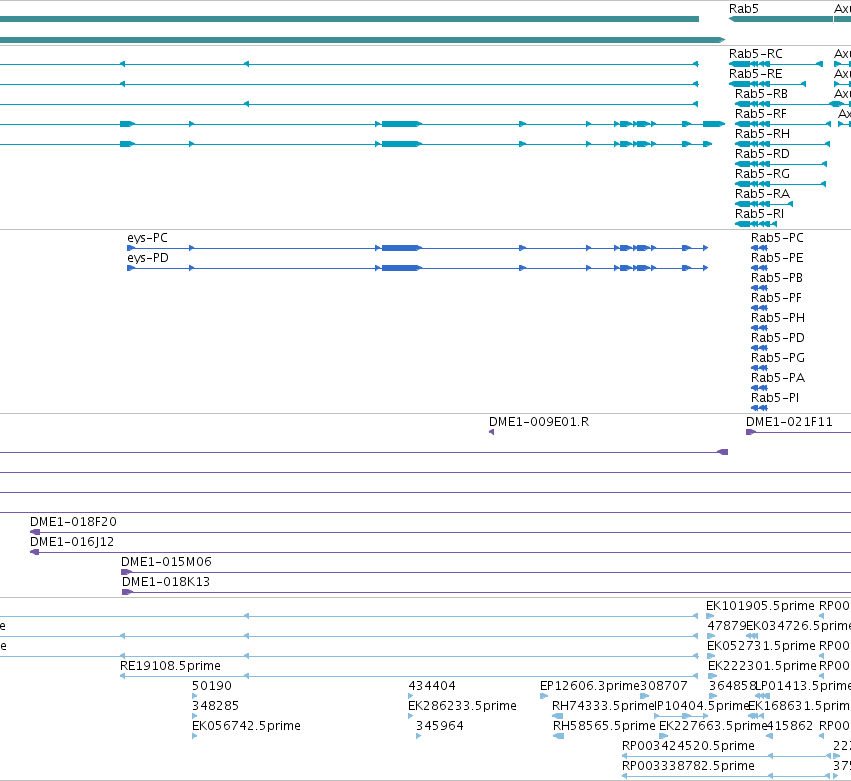
Task: Select the RE19108.5prime EST label
Action: coord(170,667)
